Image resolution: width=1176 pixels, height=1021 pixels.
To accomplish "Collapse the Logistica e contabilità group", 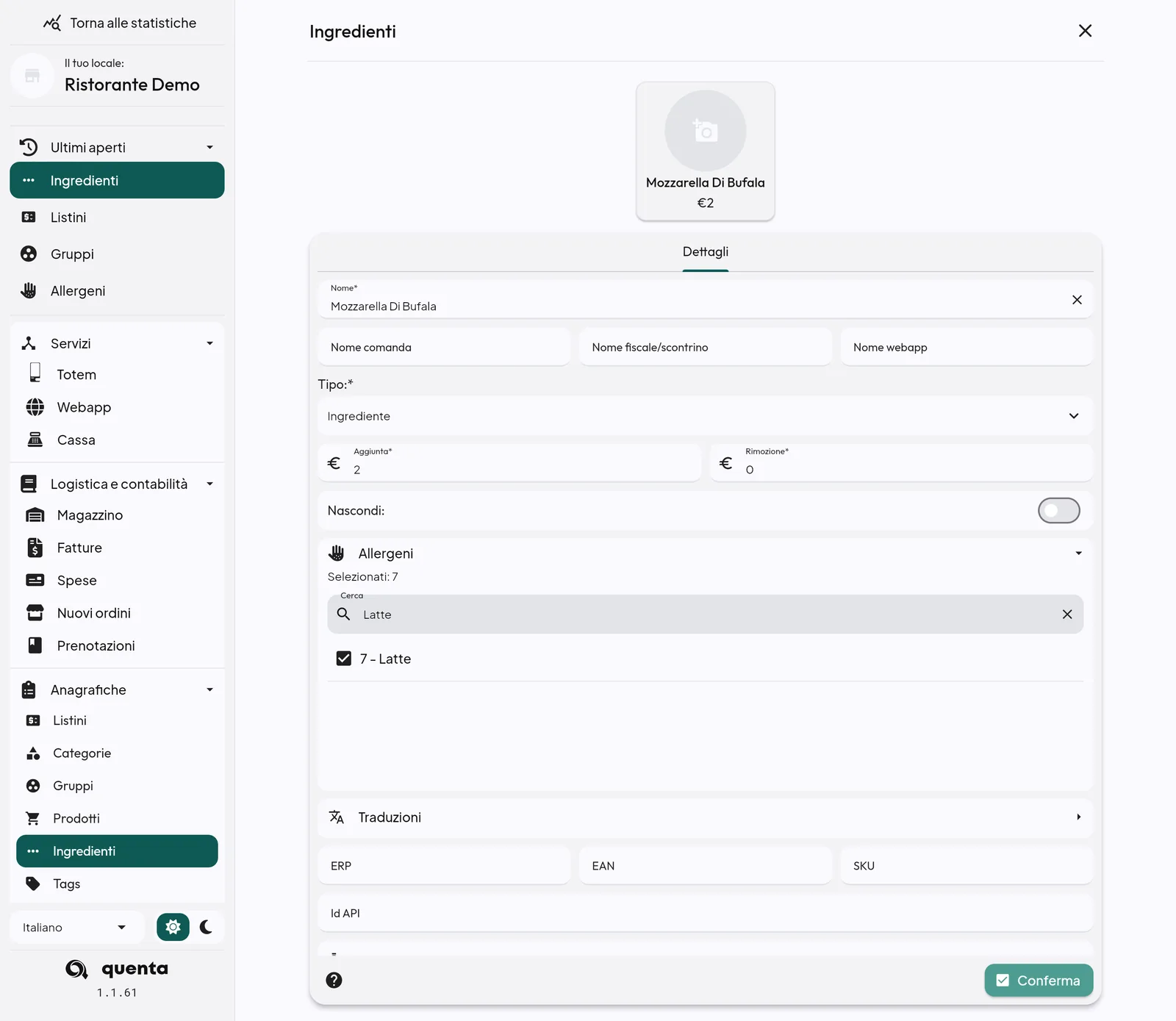I will pyautogui.click(x=209, y=484).
